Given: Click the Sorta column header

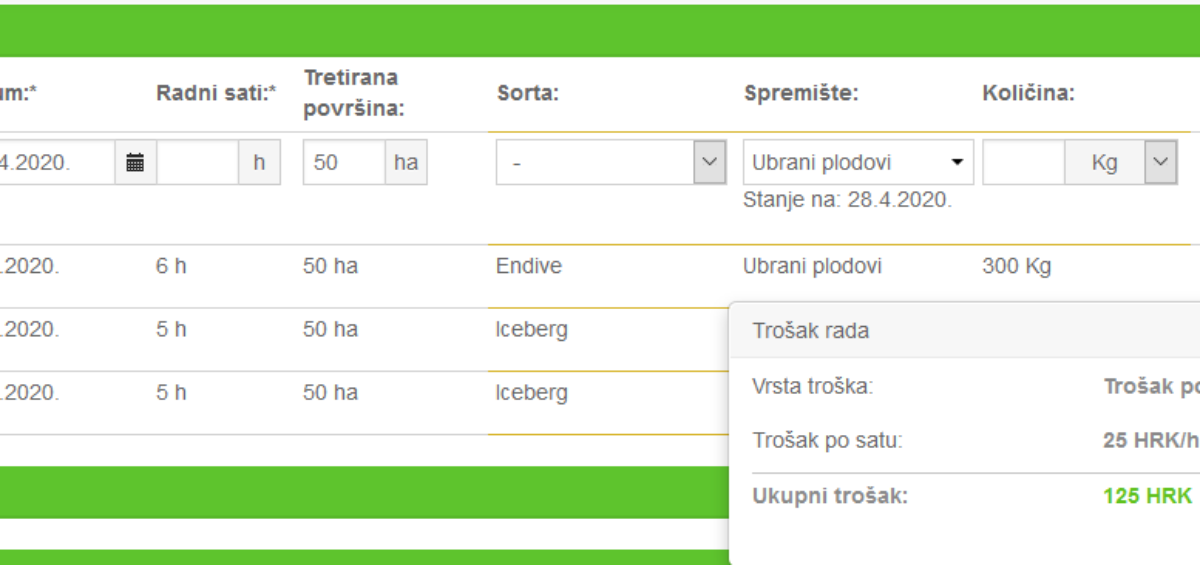Looking at the screenshot, I should pos(527,94).
